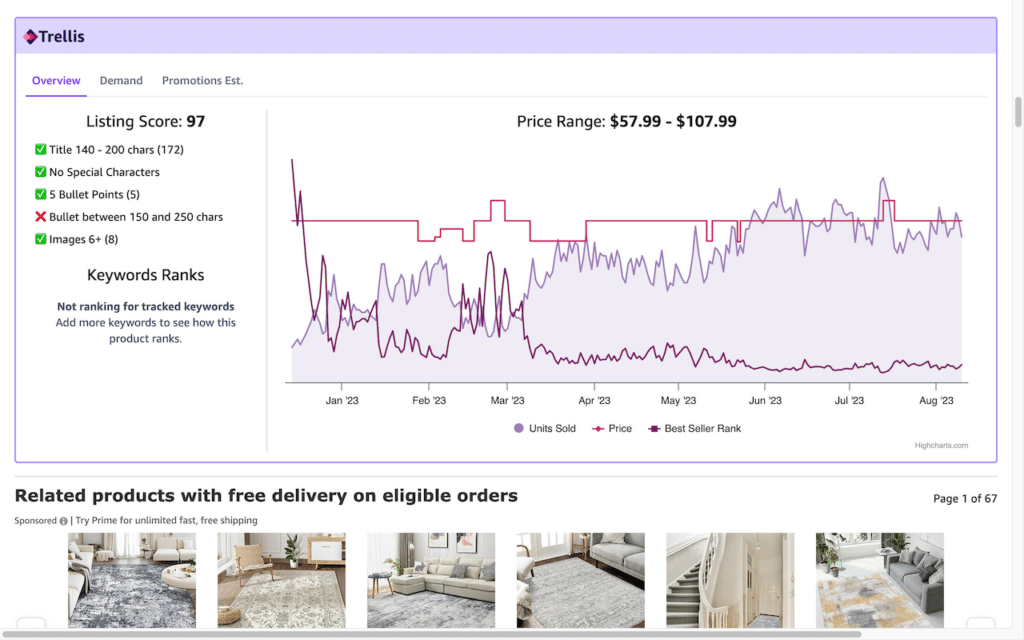
Task: Click the Listing Score: 97 text
Action: point(146,121)
